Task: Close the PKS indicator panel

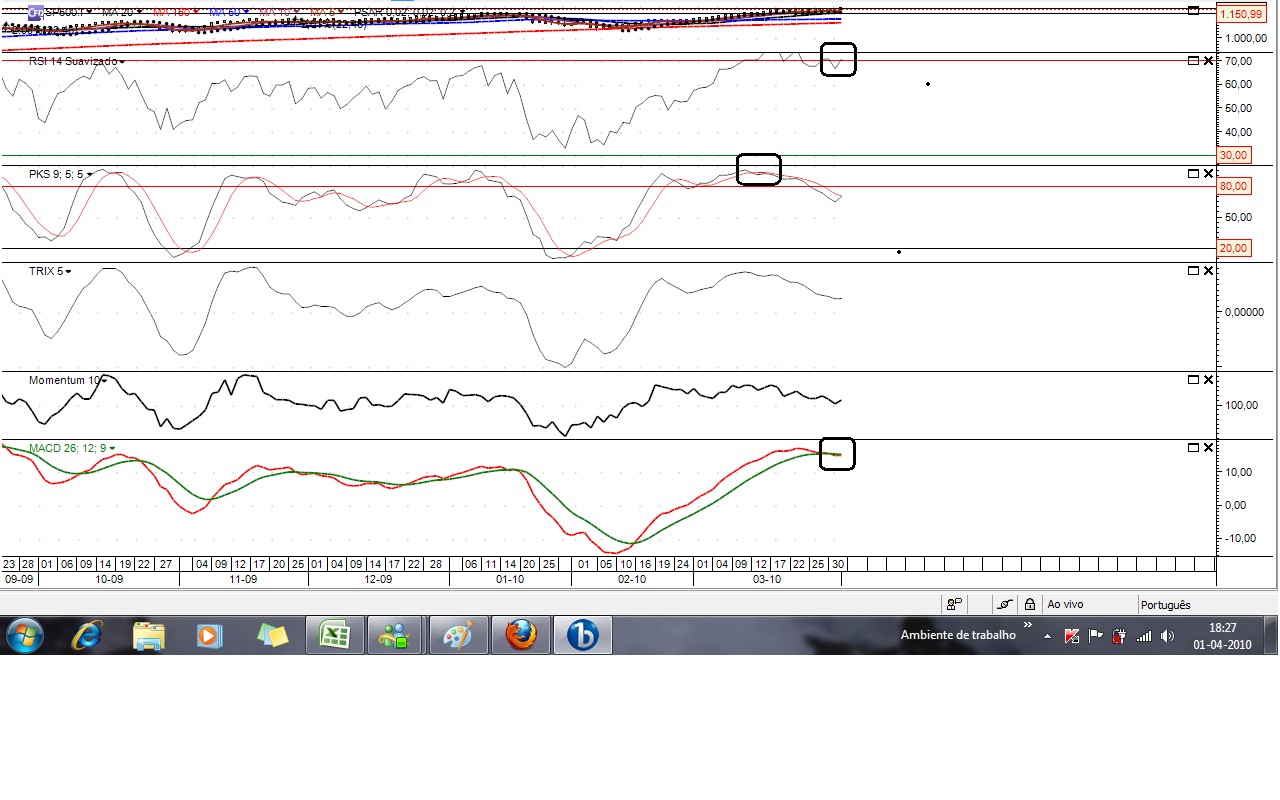Action: point(1208,173)
